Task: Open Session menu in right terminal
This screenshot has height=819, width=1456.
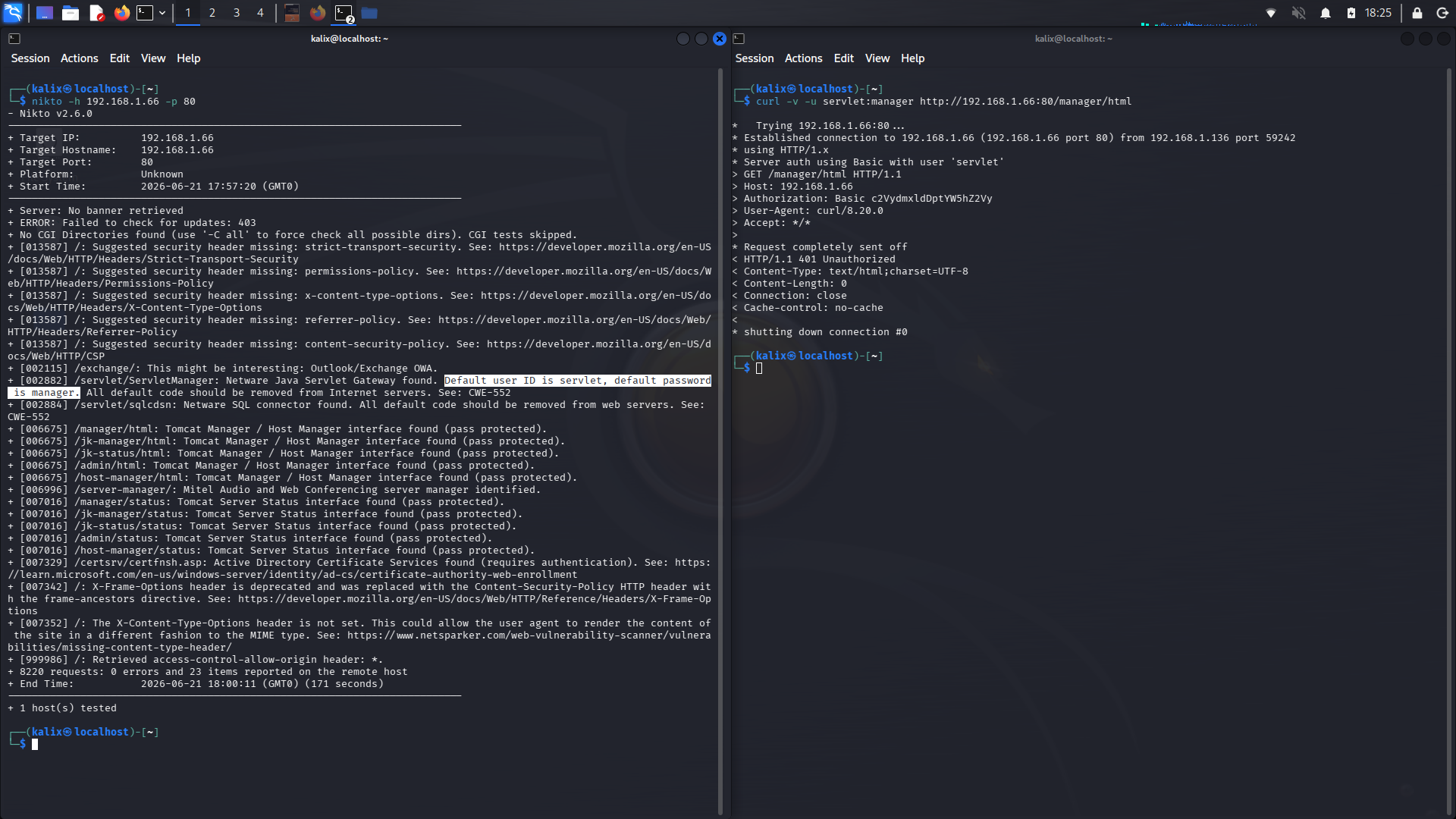Action: (x=755, y=58)
